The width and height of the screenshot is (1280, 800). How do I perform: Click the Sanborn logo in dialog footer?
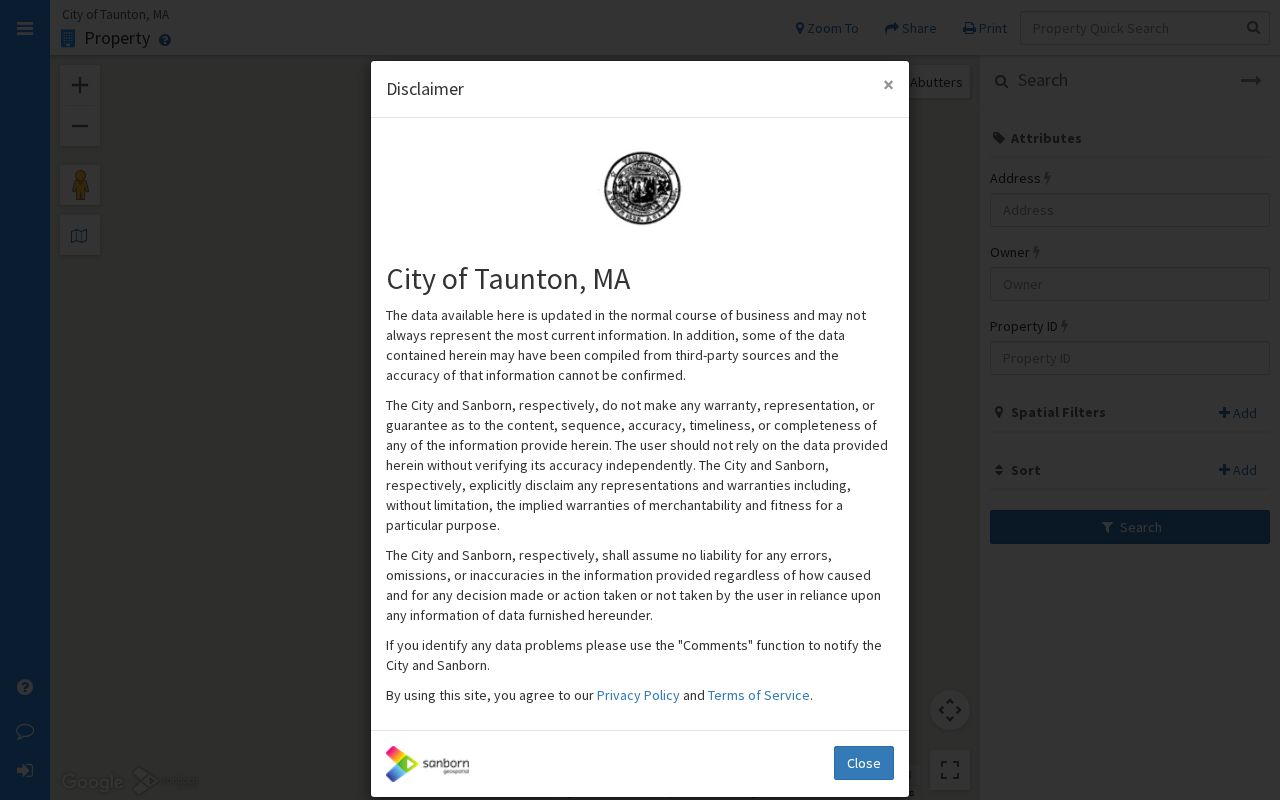tap(428, 764)
